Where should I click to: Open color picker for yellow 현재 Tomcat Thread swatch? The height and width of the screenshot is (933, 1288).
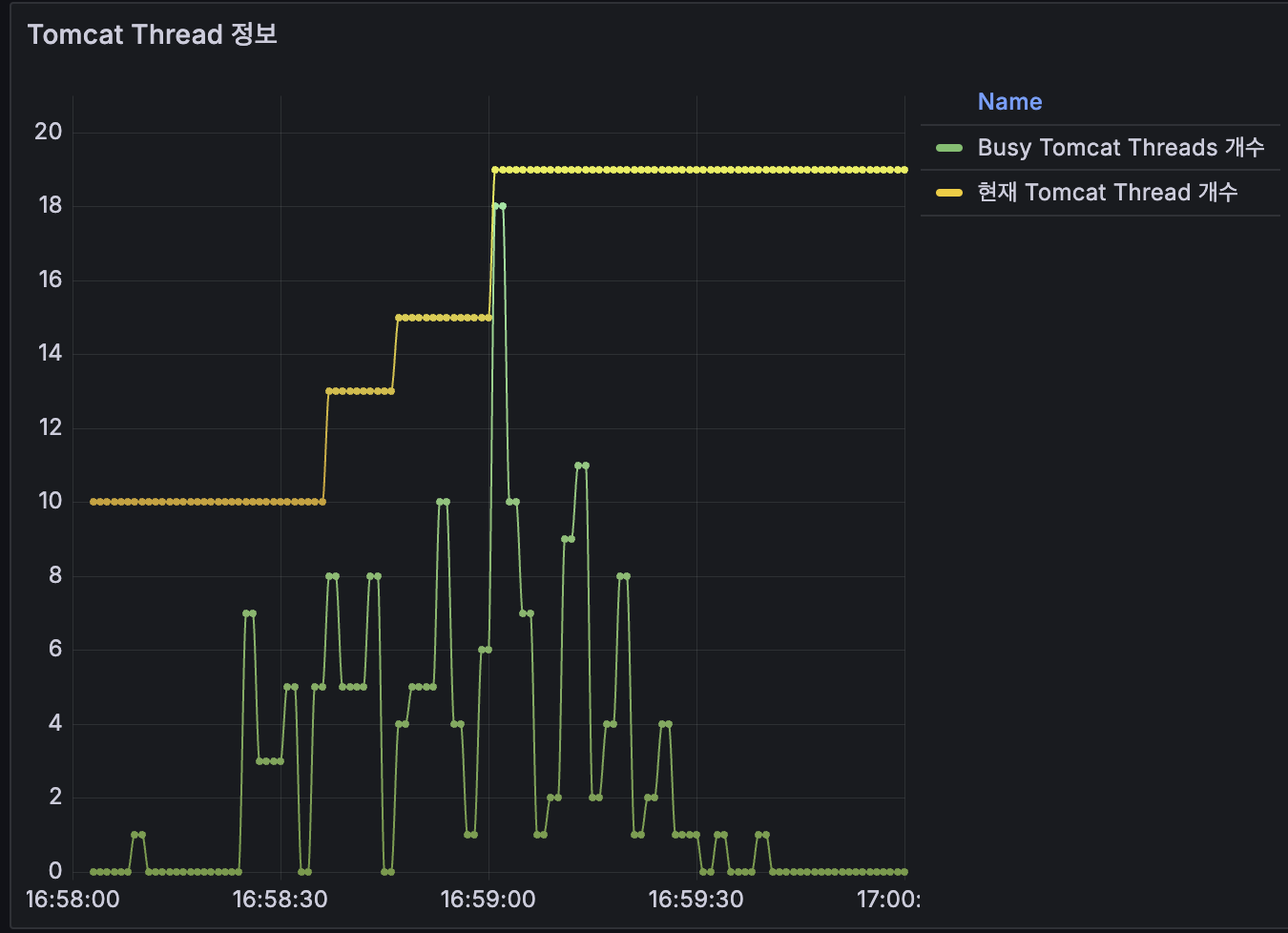tap(949, 193)
